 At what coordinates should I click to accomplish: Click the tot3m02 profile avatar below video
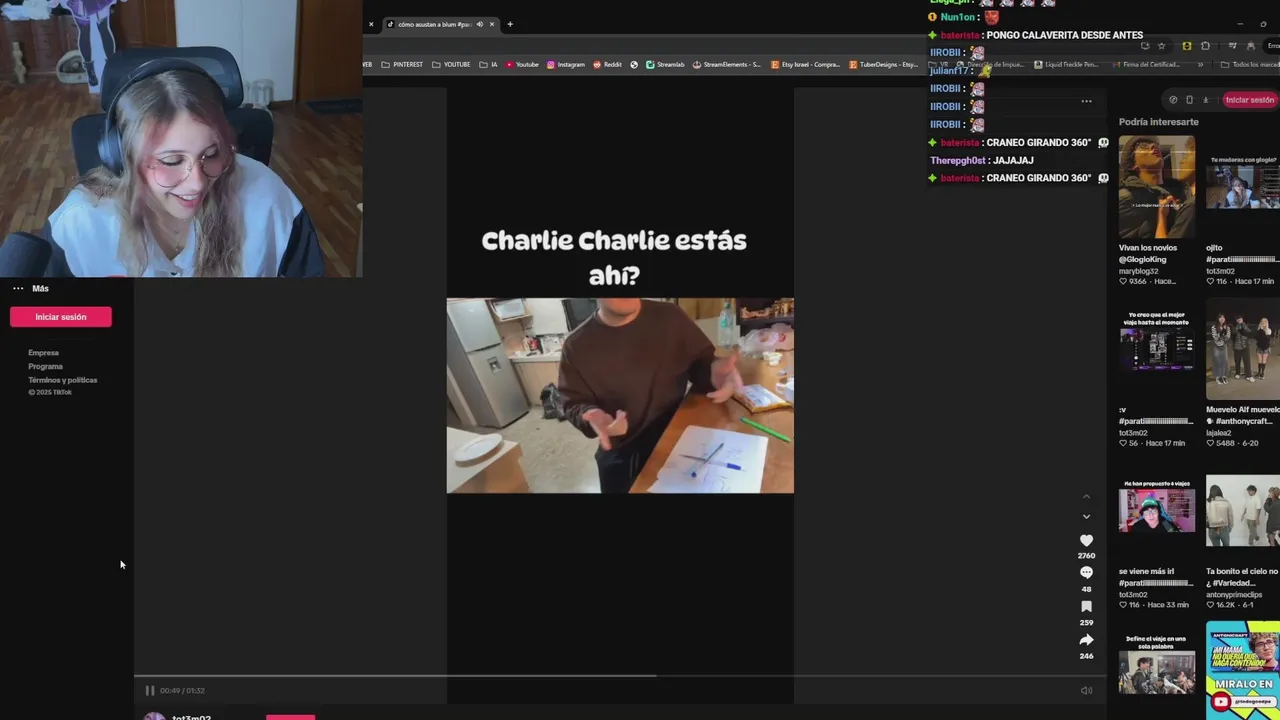pyautogui.click(x=154, y=716)
